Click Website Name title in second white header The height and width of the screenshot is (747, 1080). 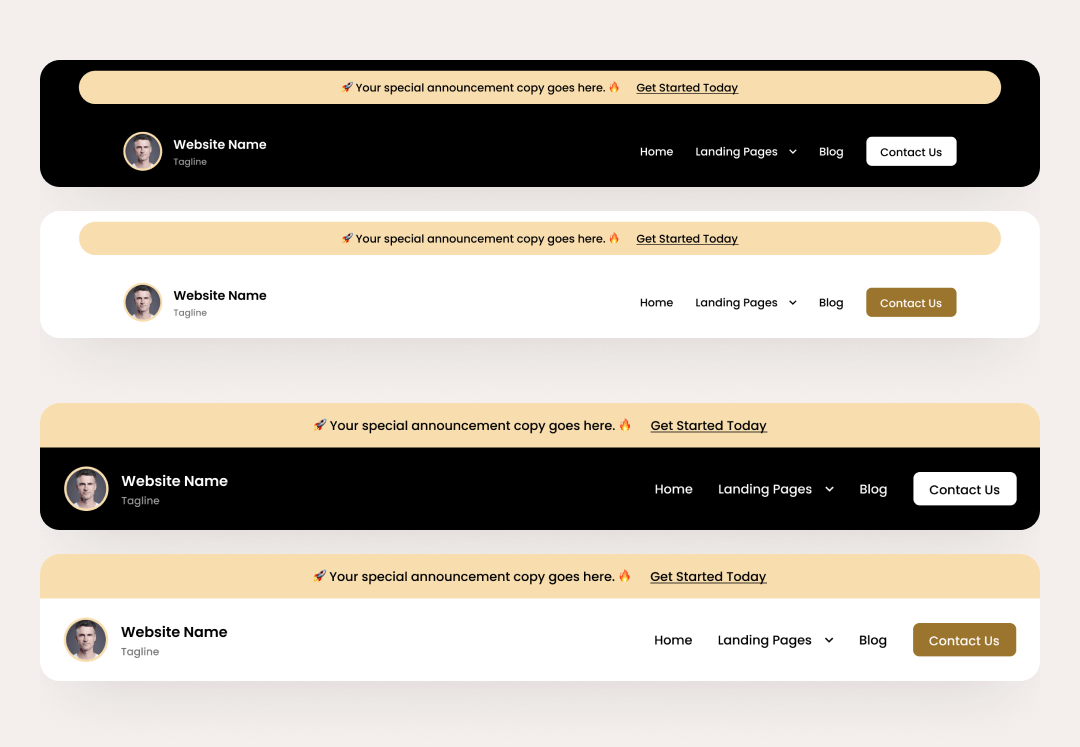click(x=220, y=295)
